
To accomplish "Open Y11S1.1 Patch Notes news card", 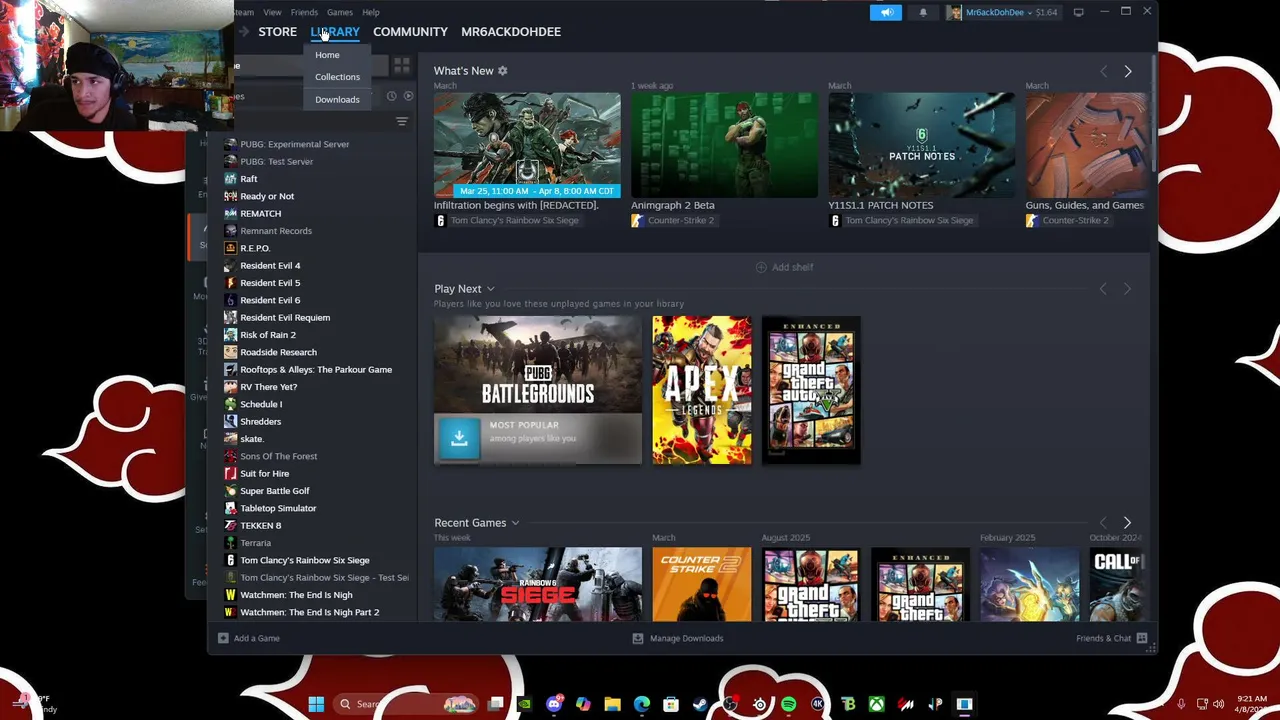I will click(921, 145).
